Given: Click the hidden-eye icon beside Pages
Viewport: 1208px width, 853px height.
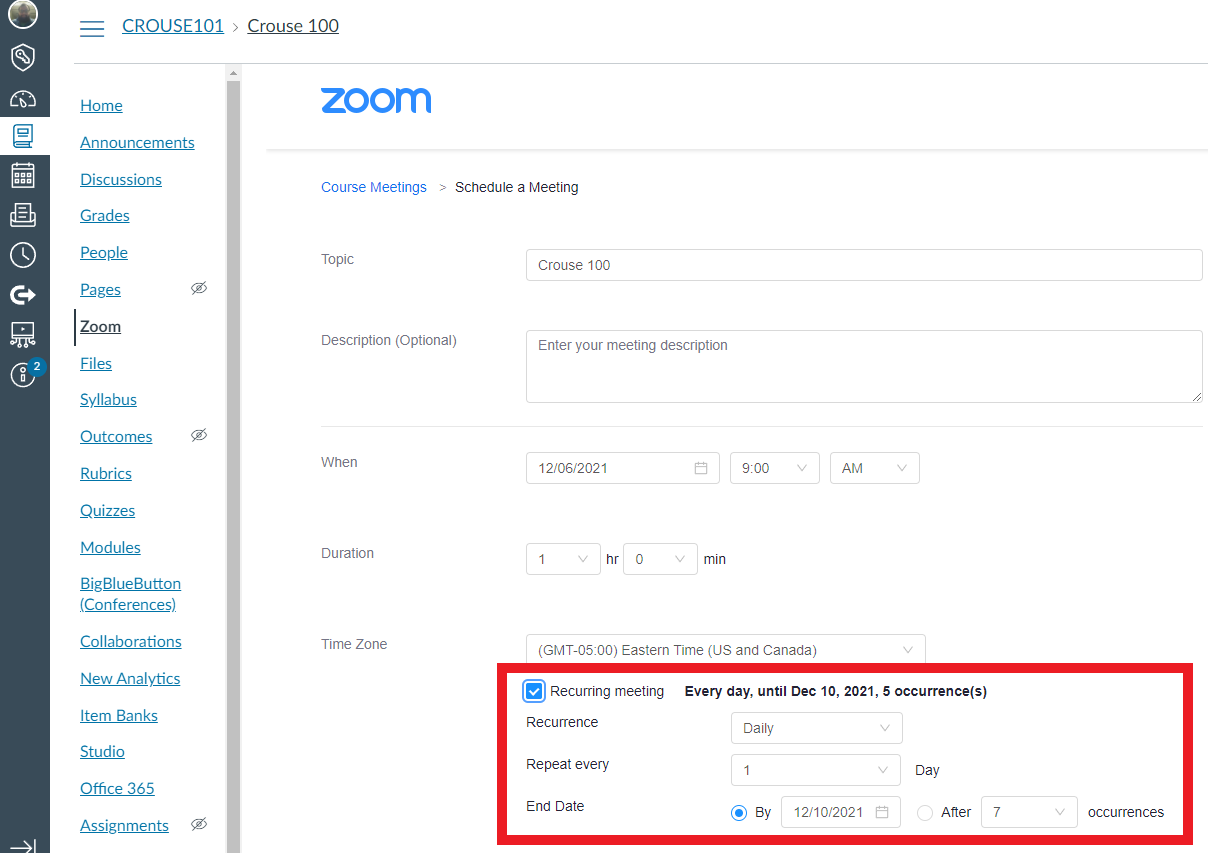Looking at the screenshot, I should click(x=199, y=288).
